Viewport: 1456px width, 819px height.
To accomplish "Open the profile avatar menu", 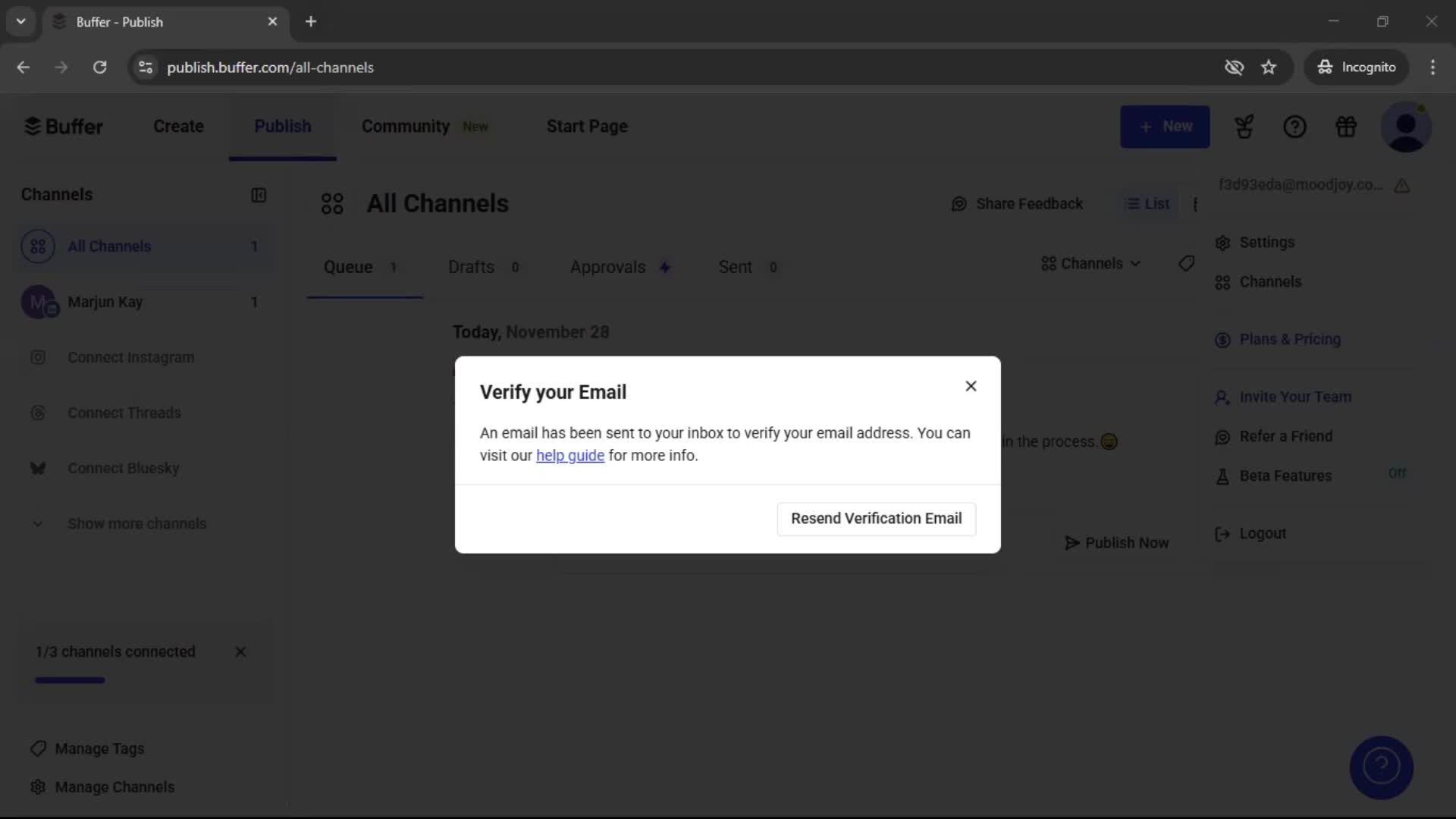I will click(1407, 127).
